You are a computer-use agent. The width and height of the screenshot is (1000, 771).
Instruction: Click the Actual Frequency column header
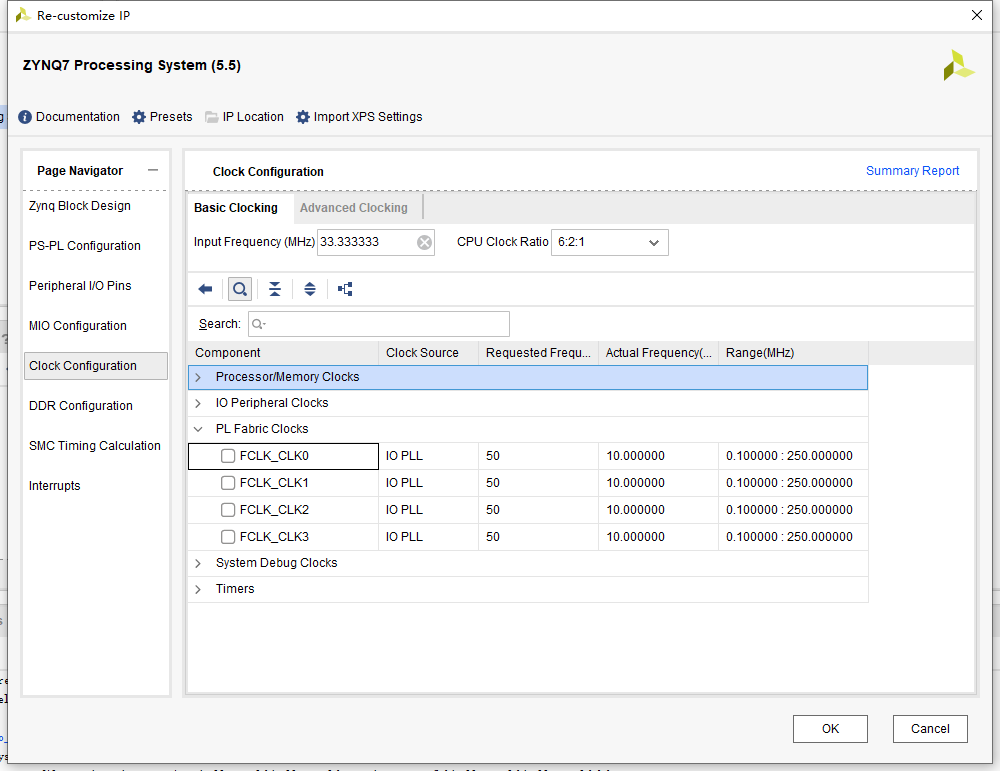pyautogui.click(x=658, y=353)
